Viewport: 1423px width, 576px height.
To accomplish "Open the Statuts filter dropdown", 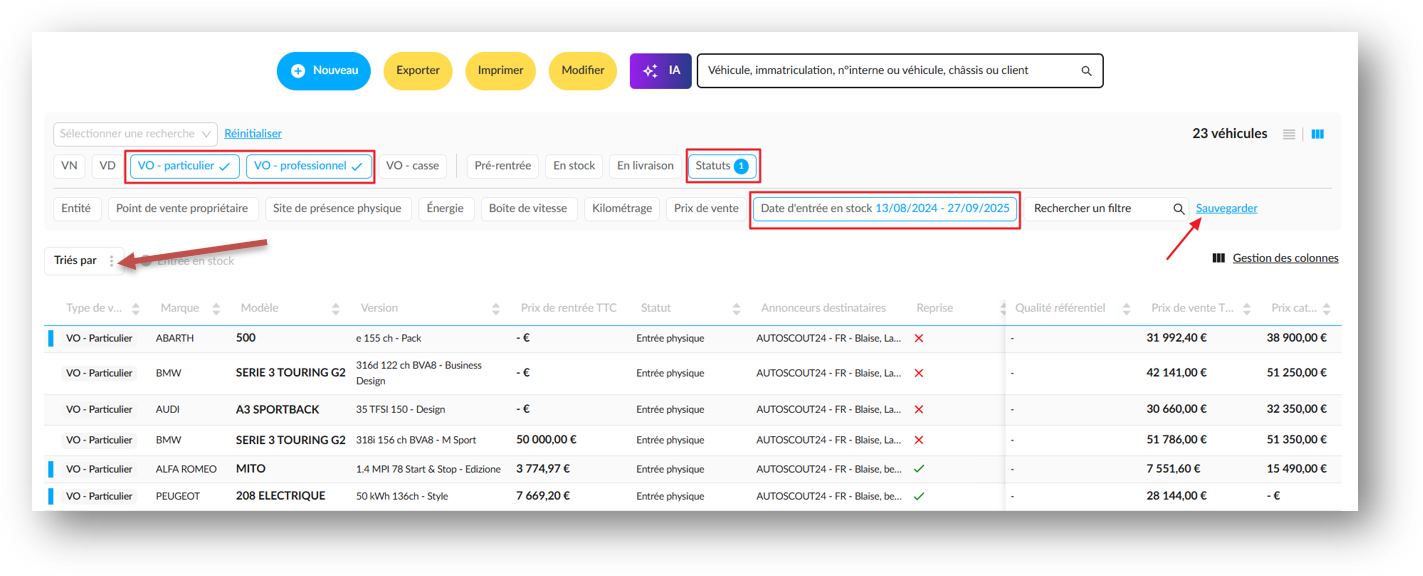I will click(723, 166).
